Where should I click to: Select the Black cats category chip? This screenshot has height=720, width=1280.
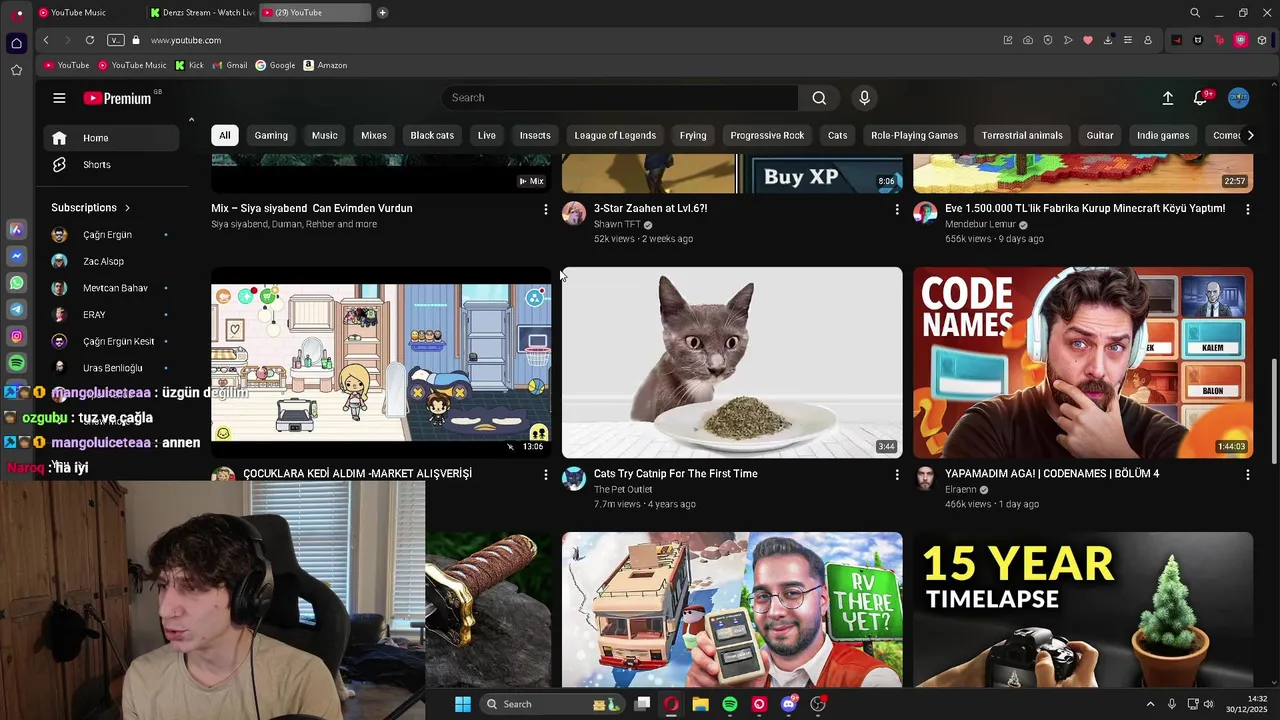(432, 136)
